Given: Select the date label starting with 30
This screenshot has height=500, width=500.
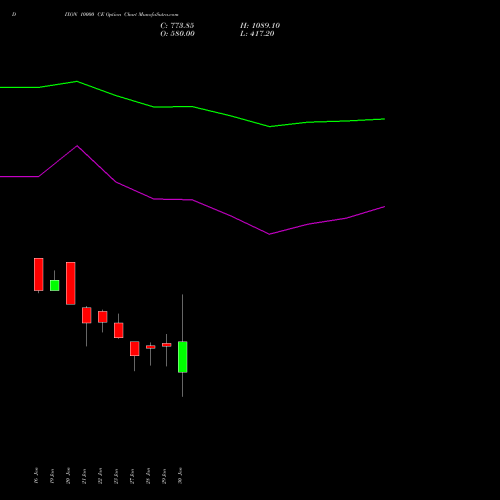Looking at the screenshot, I should tap(180, 476).
